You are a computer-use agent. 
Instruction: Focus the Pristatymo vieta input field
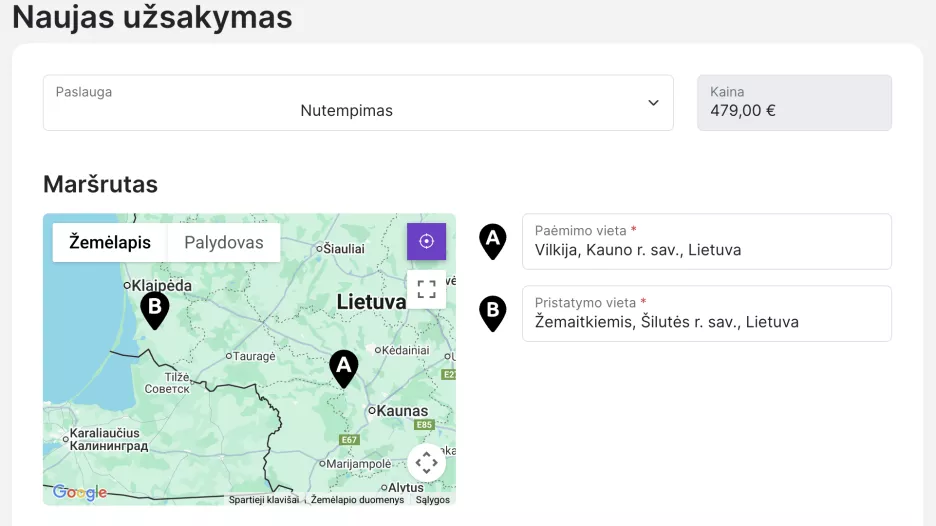706,321
